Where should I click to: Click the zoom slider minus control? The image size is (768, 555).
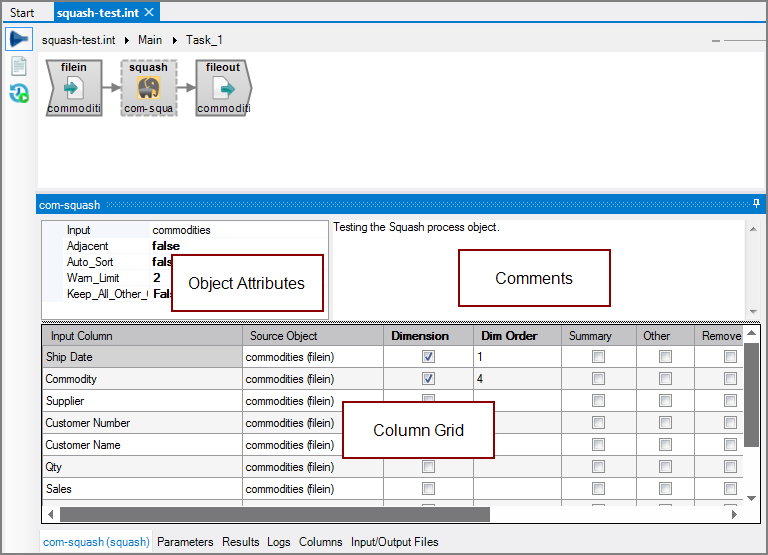716,40
